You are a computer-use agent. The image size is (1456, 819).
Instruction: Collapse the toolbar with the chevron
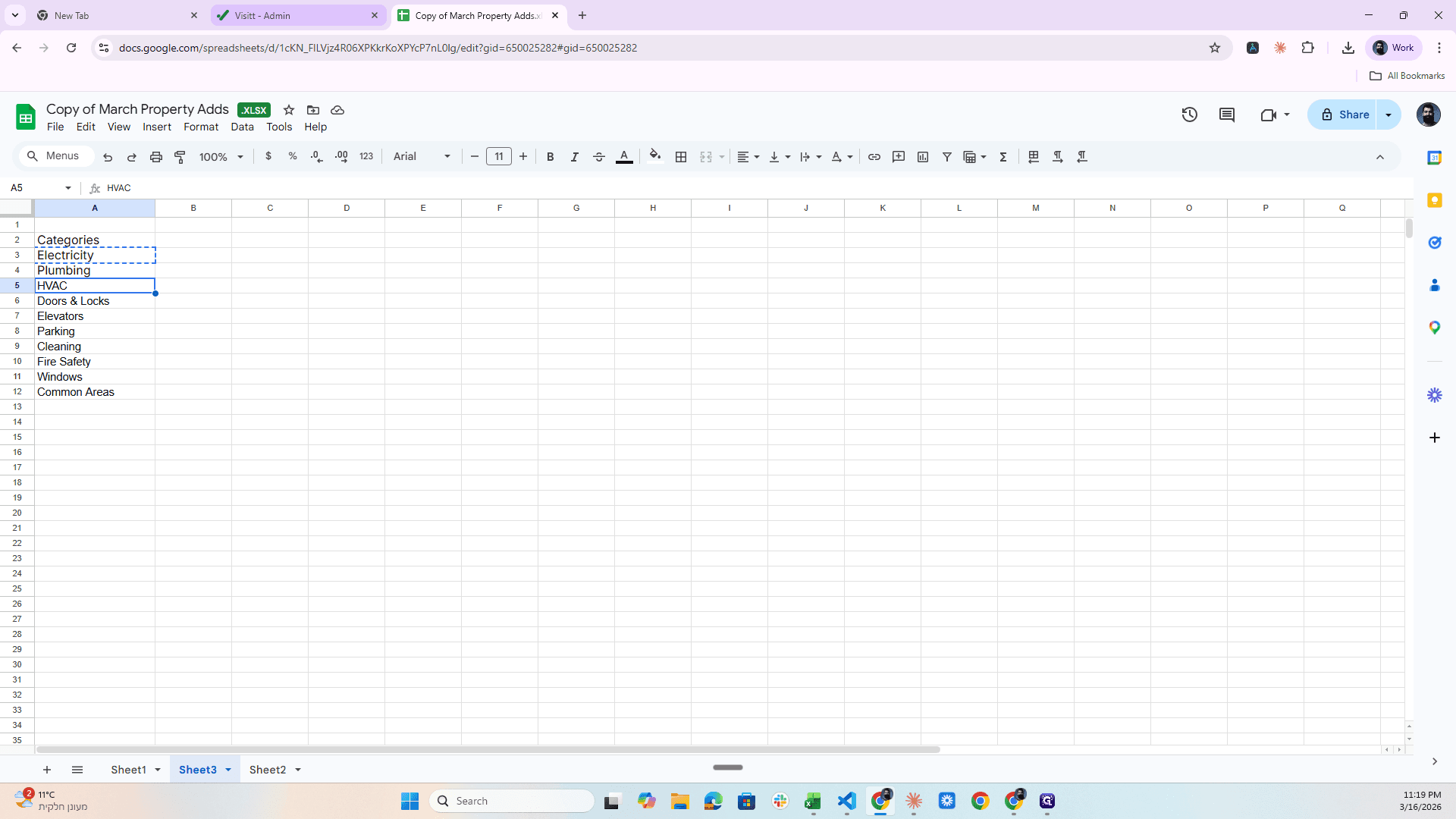[1380, 157]
